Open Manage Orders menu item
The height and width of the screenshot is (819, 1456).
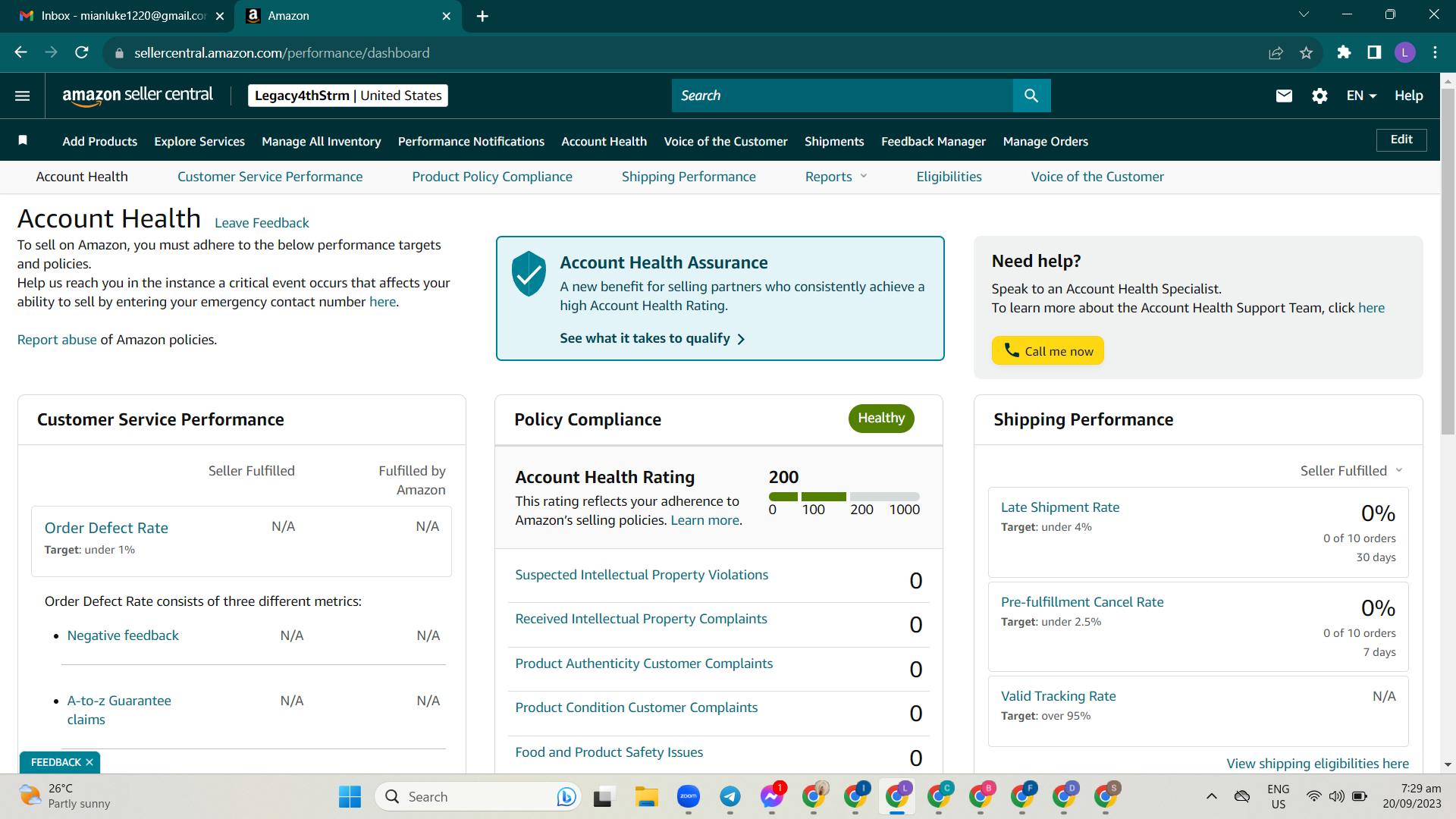1046,141
